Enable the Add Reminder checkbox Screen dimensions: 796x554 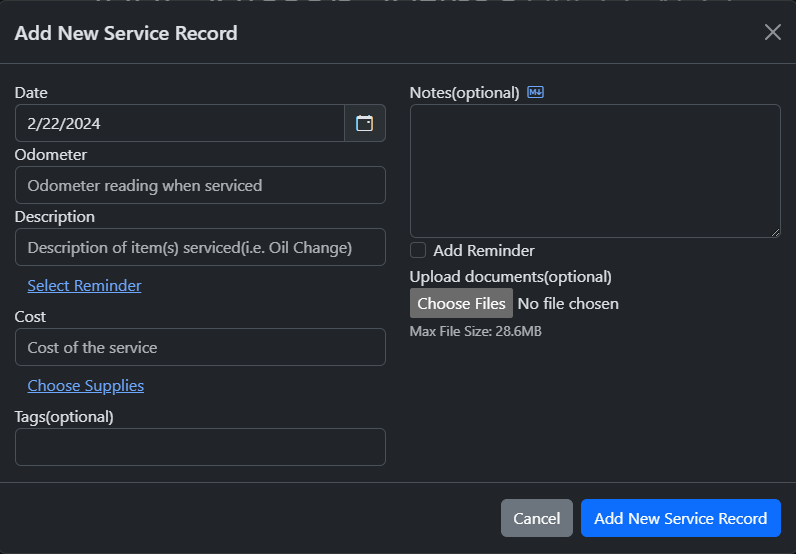418,251
